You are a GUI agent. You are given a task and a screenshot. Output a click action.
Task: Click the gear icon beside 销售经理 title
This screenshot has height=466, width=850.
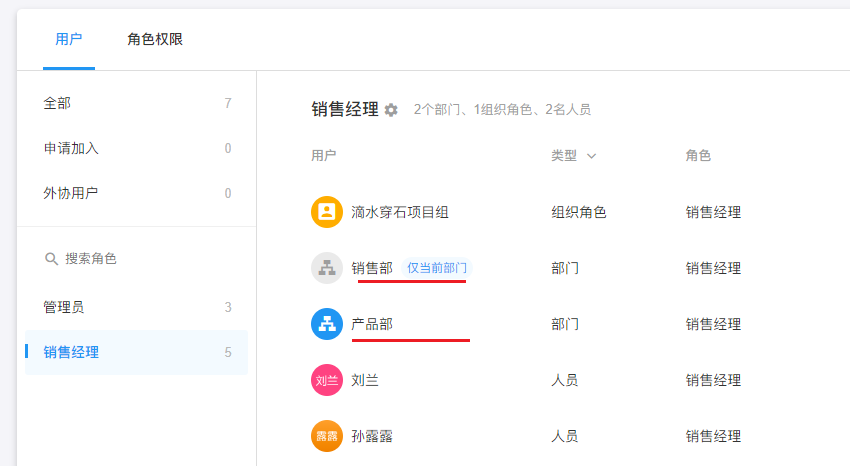coord(391,110)
